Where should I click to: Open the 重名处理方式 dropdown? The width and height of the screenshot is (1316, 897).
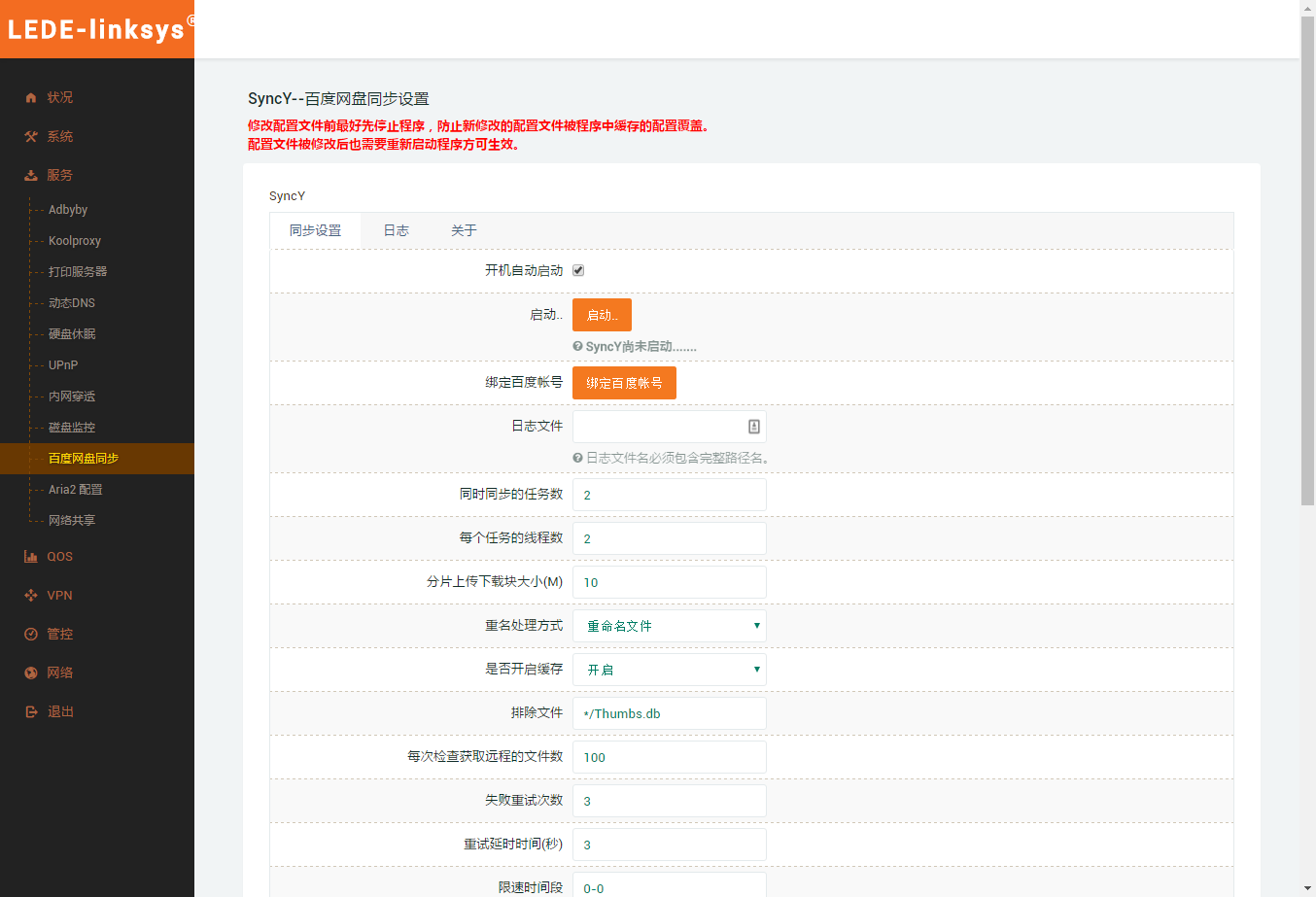coord(669,626)
